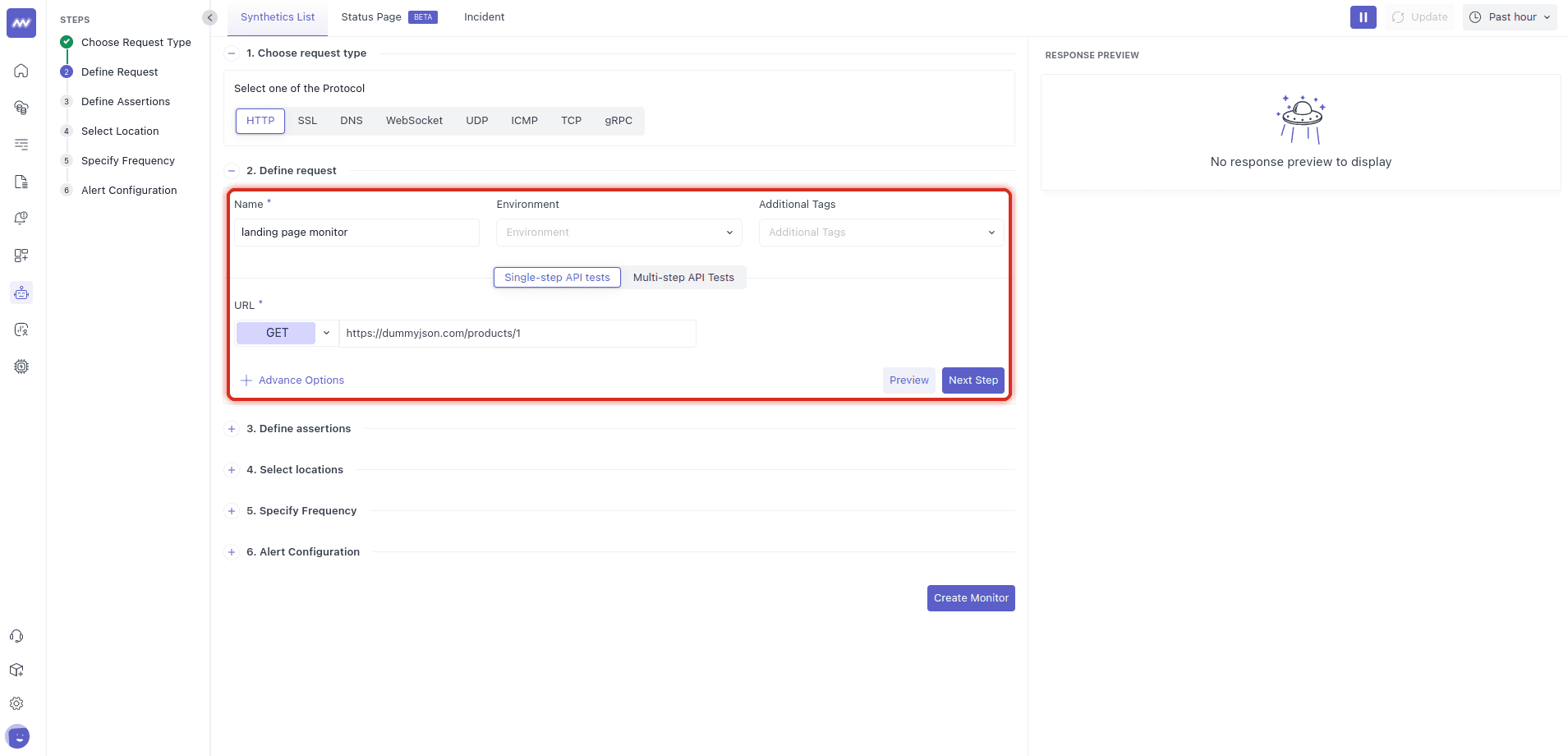Click the Create Monitor button
Image resolution: width=1568 pixels, height=756 pixels.
(x=971, y=598)
